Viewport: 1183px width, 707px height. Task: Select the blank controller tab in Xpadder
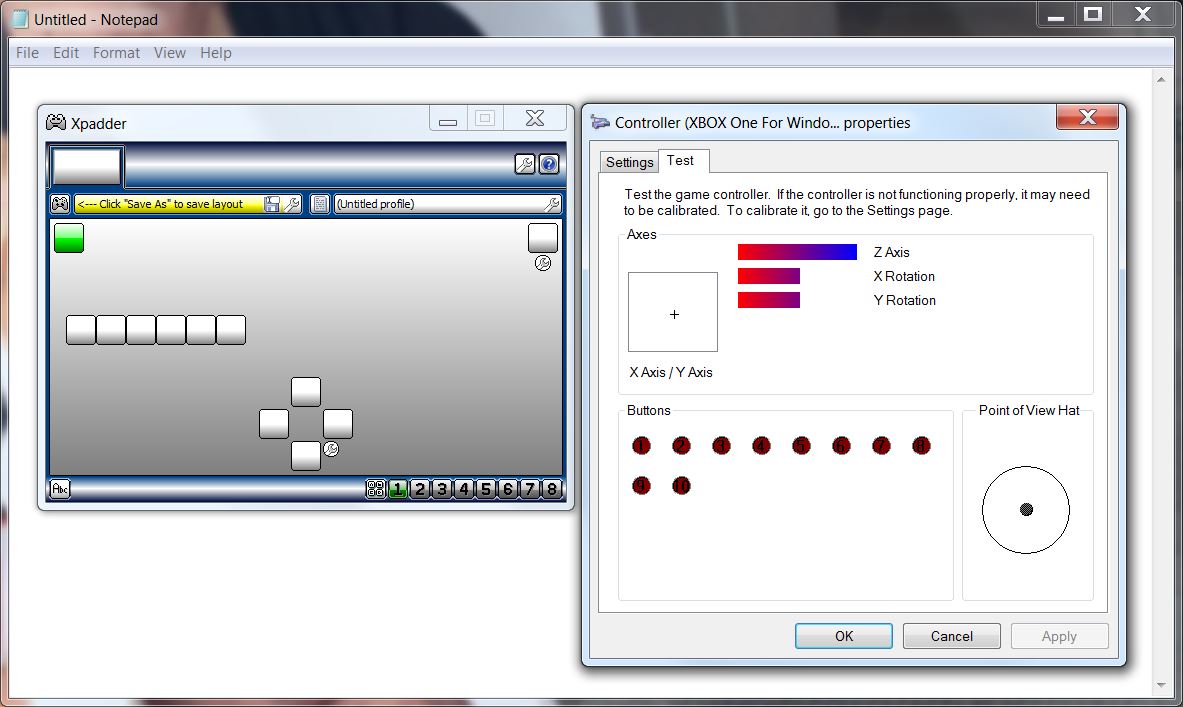(x=87, y=166)
